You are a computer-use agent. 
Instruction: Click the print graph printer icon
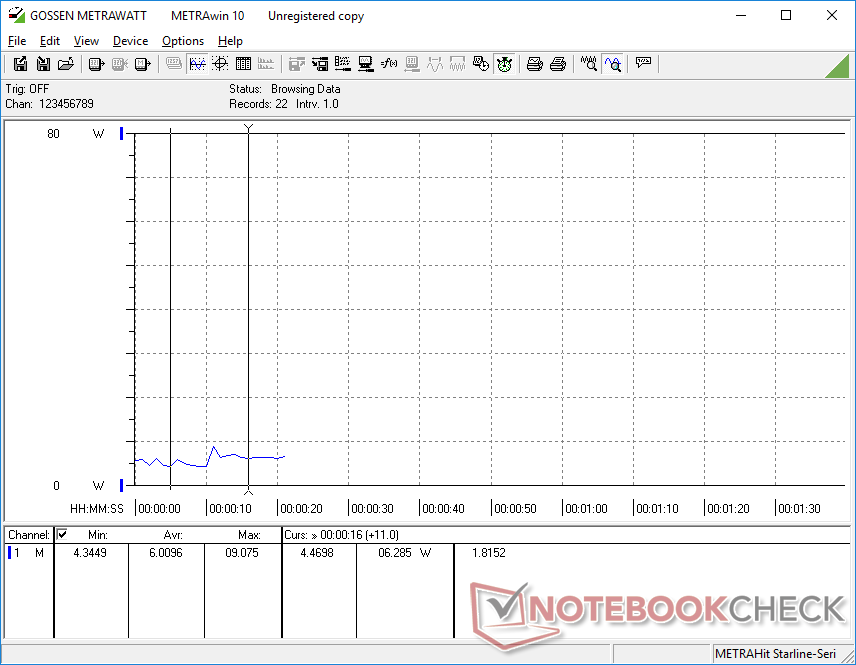pos(534,64)
